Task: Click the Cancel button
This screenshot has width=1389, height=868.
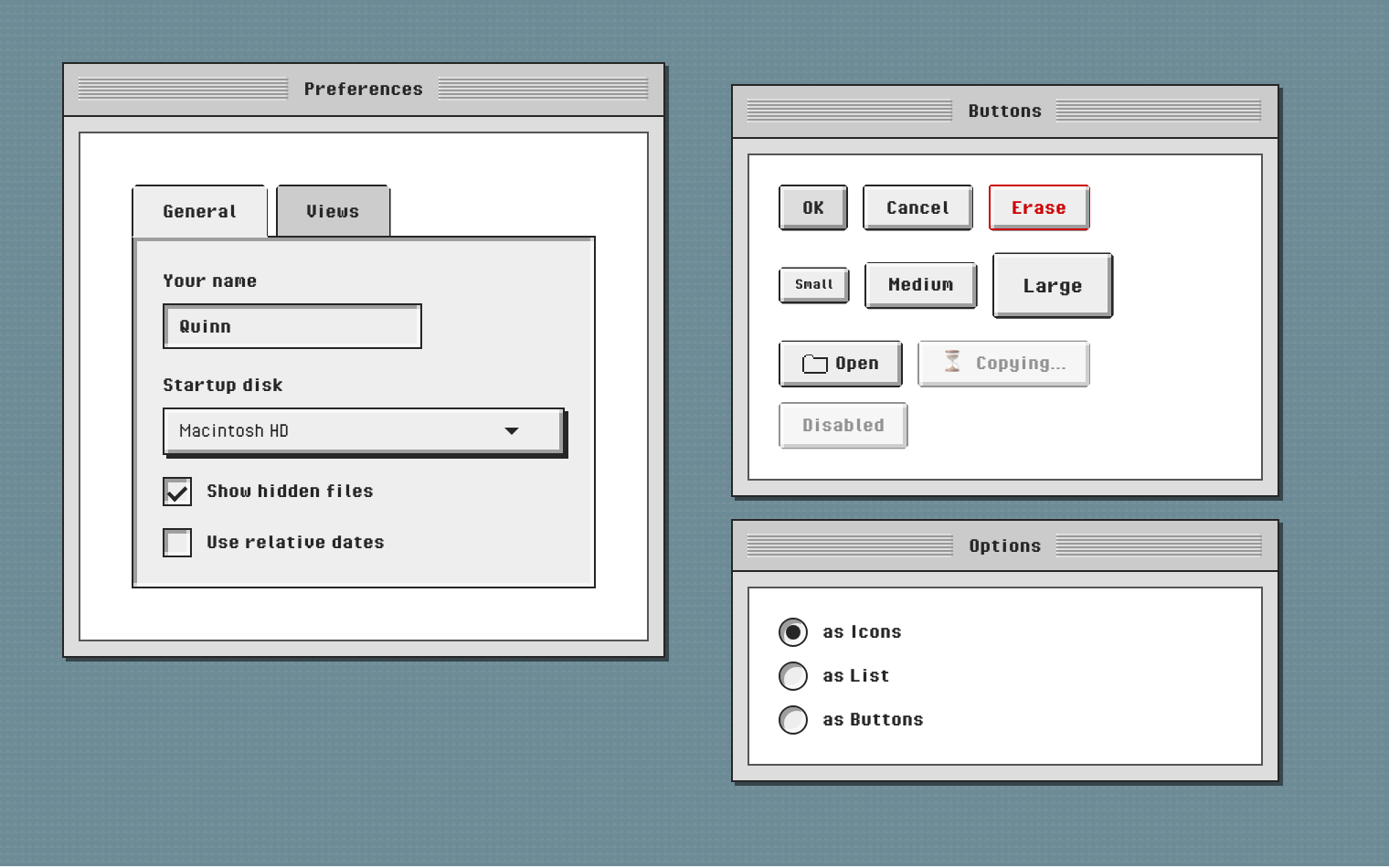Action: pyautogui.click(x=917, y=208)
